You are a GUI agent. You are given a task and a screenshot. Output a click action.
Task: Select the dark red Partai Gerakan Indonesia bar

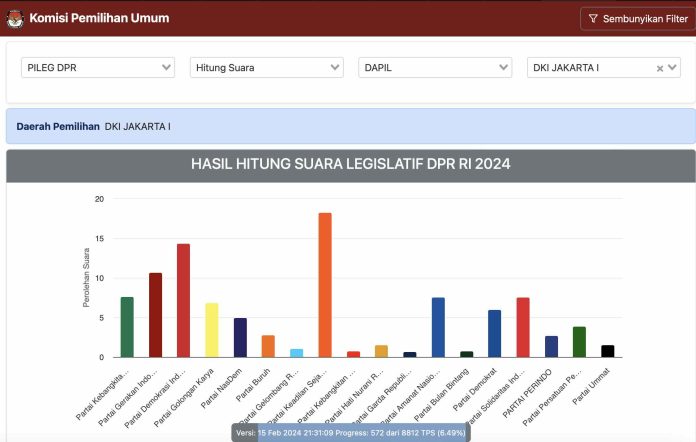pos(155,315)
